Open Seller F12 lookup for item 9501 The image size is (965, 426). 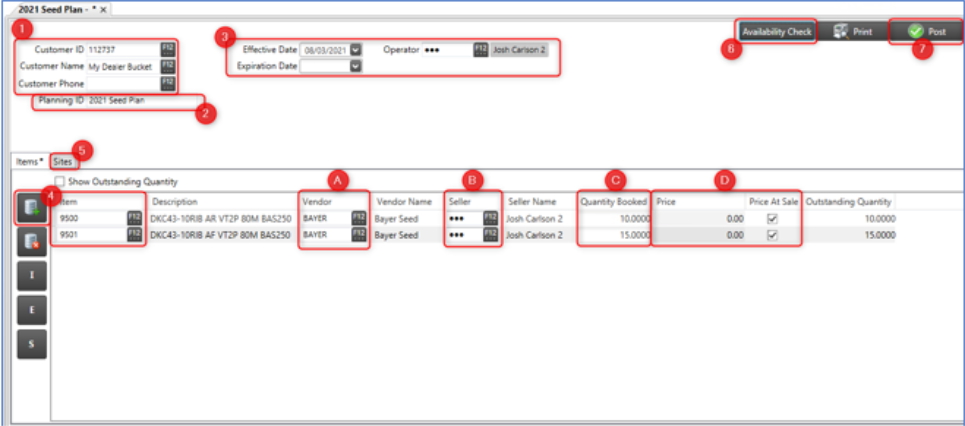(490, 235)
